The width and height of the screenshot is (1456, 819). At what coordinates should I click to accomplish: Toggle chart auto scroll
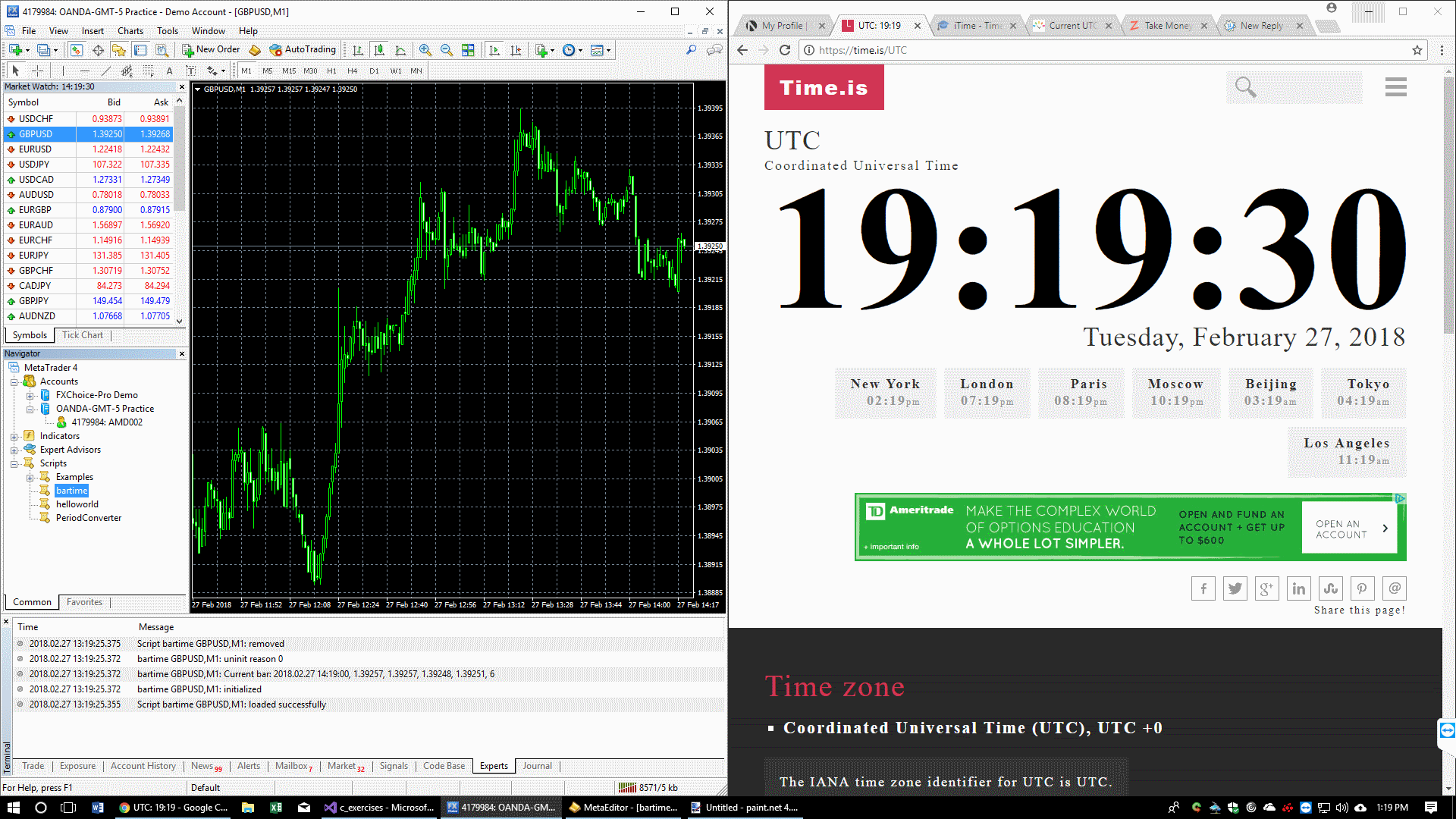(494, 50)
